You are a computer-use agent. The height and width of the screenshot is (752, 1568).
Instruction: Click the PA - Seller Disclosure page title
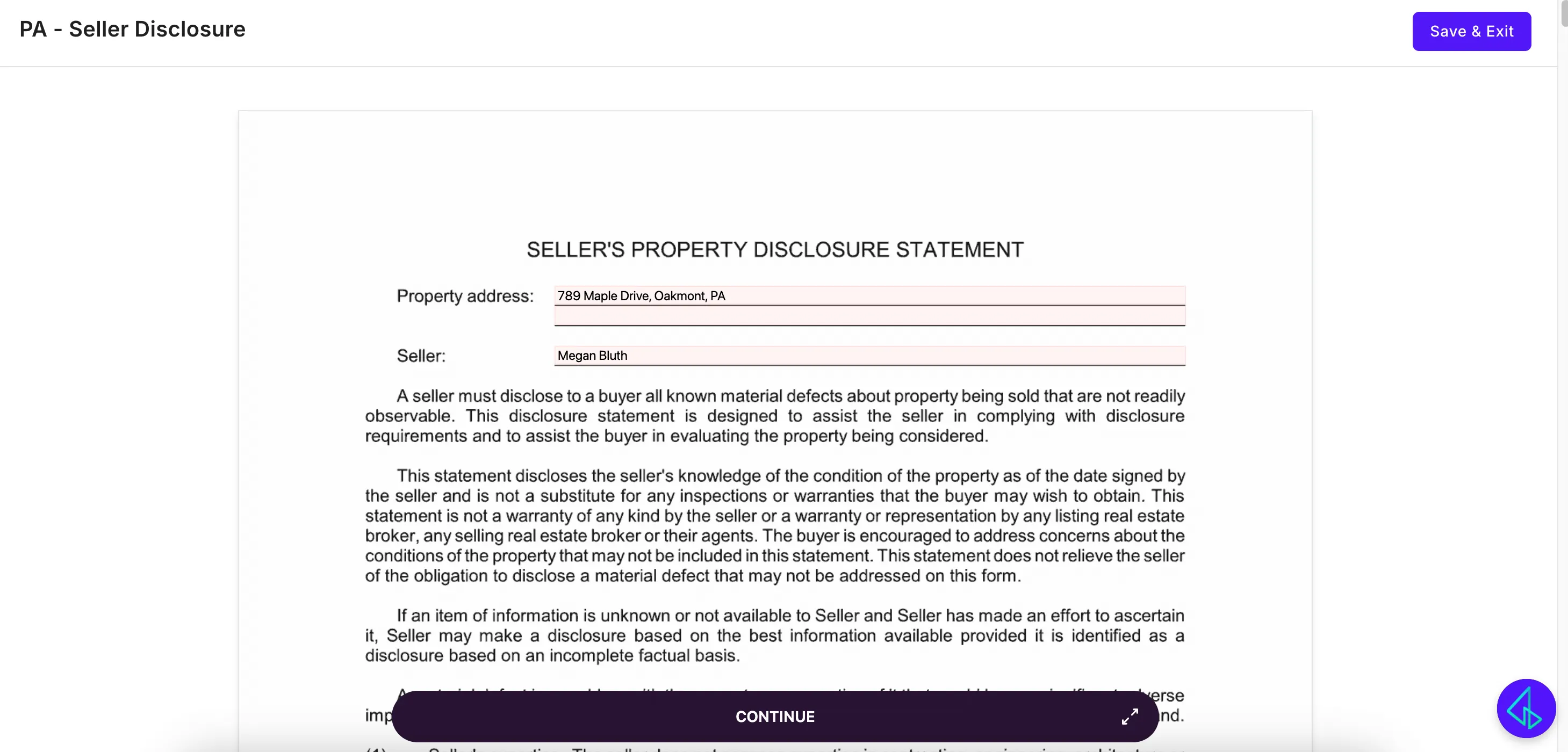tap(132, 29)
